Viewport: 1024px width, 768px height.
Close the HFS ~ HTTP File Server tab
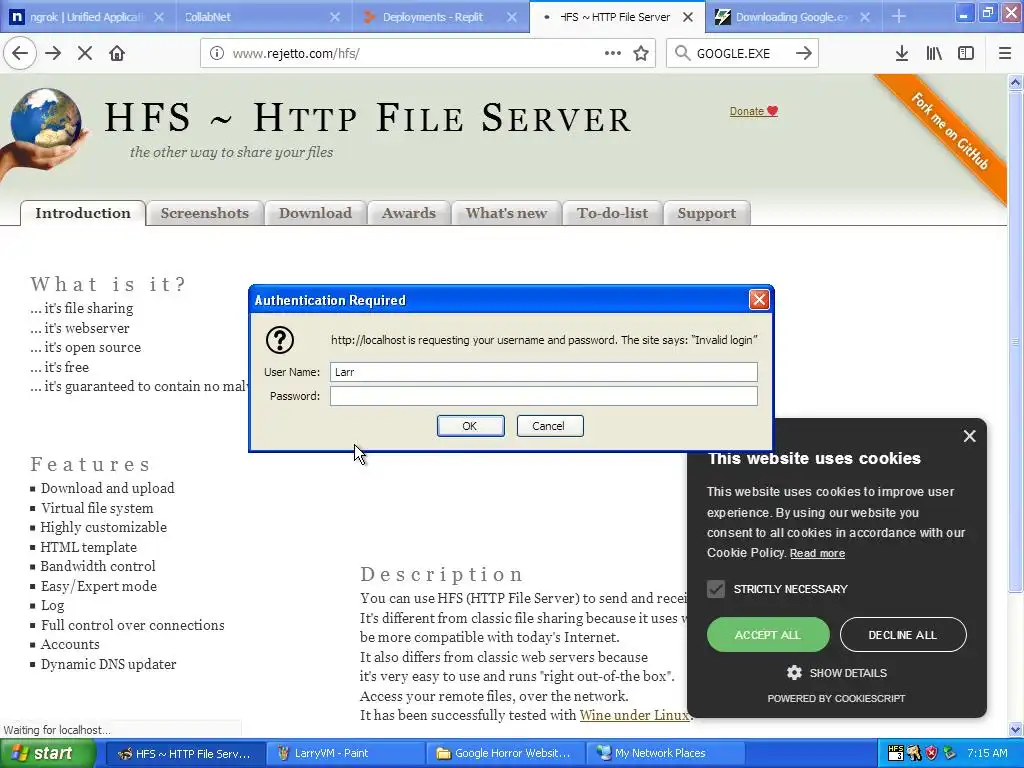click(688, 17)
